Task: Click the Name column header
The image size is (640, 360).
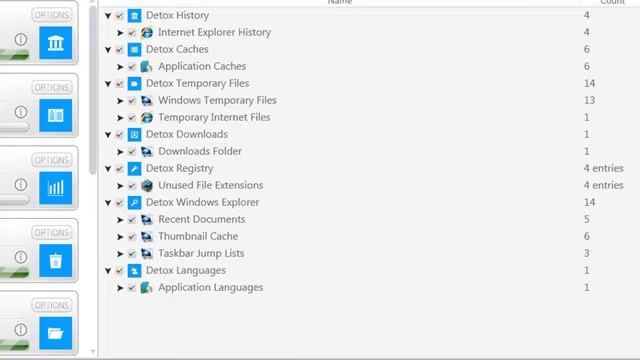Action: pos(340,2)
